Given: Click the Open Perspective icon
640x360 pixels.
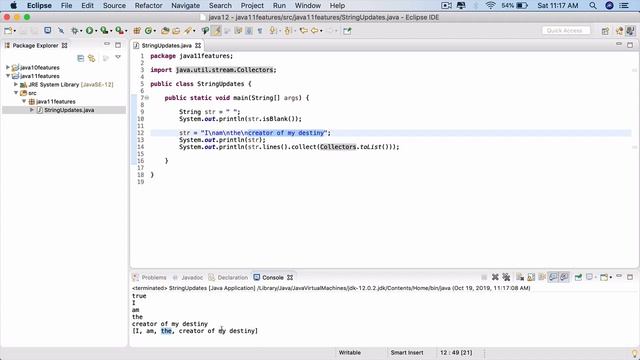Looking at the screenshot, I should (x=605, y=31).
